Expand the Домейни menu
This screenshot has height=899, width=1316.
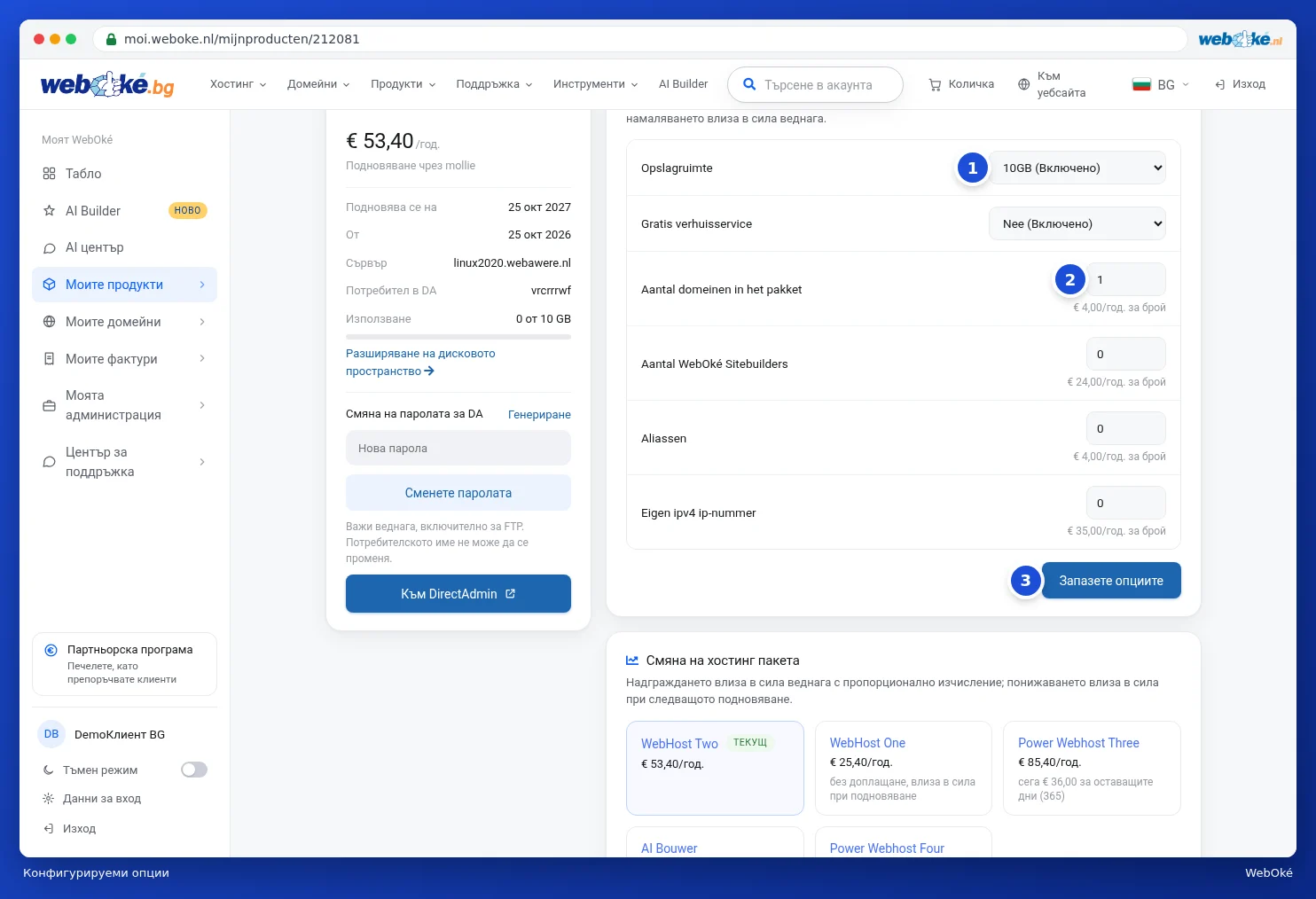coord(318,84)
